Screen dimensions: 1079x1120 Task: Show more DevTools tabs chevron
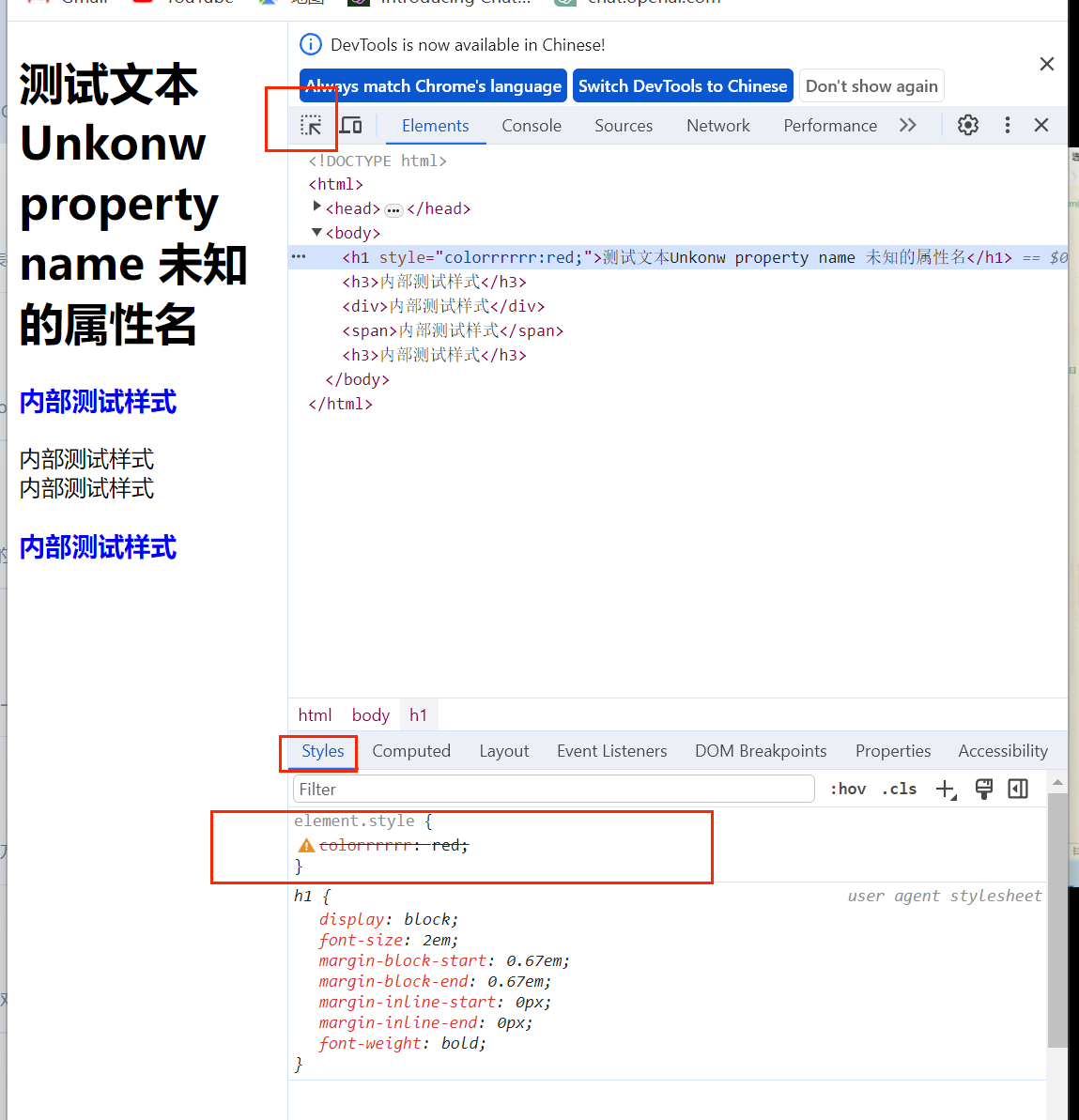[907, 125]
